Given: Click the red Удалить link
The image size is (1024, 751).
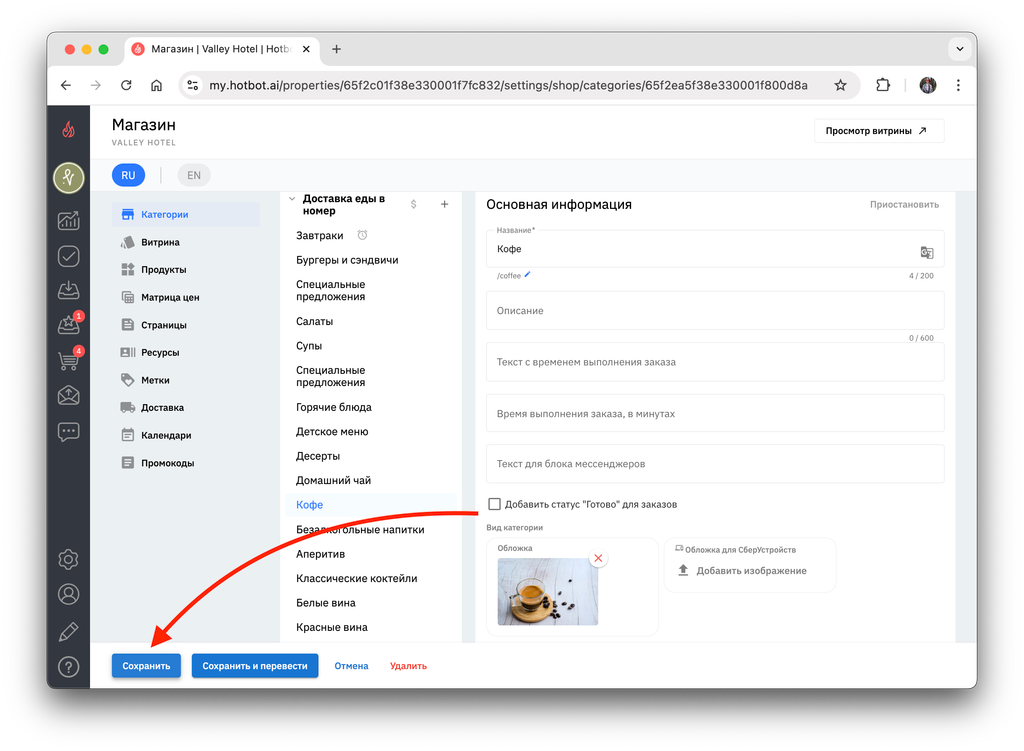Looking at the screenshot, I should pos(408,666).
